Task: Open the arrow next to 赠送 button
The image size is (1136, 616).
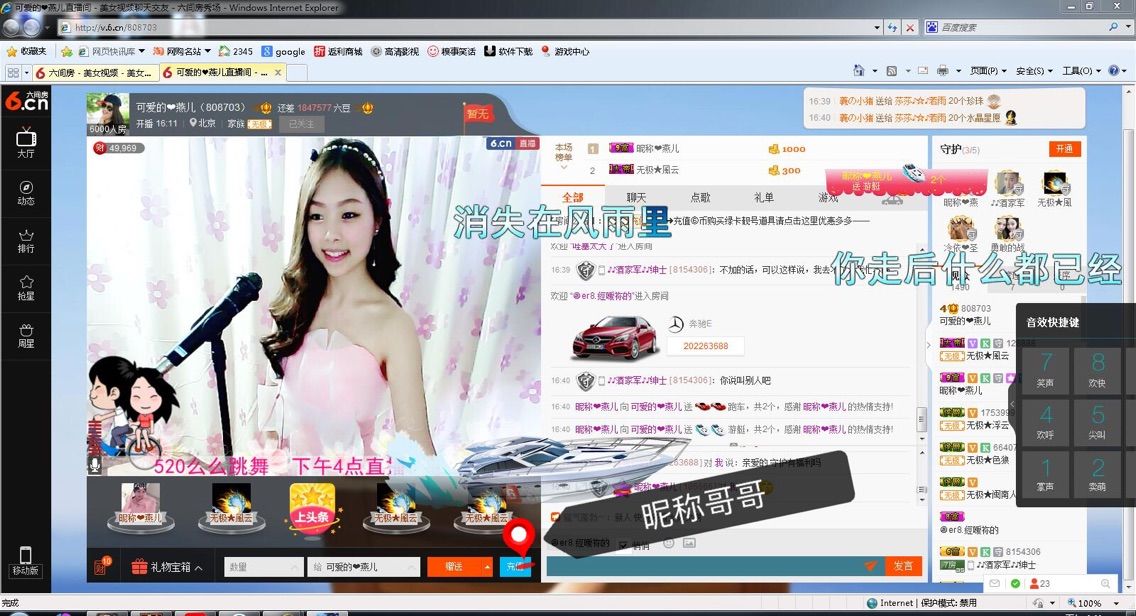Action: tap(487, 567)
